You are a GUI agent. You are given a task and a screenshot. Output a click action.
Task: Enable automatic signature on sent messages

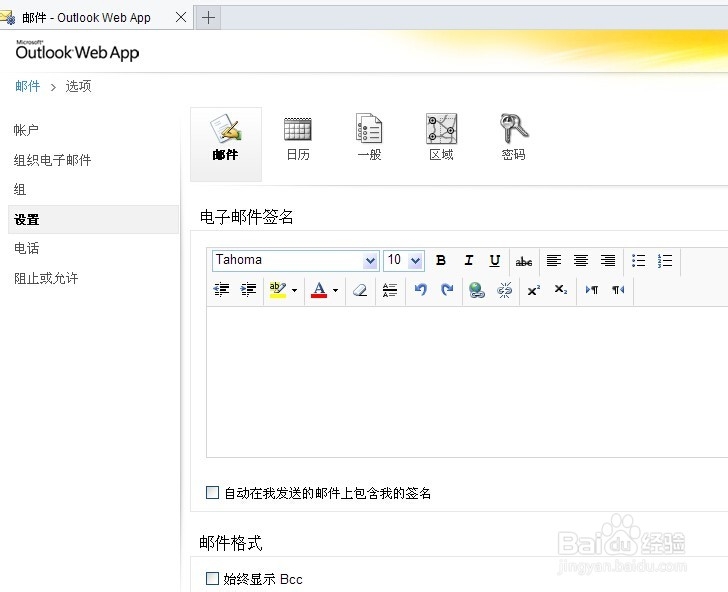(x=212, y=492)
